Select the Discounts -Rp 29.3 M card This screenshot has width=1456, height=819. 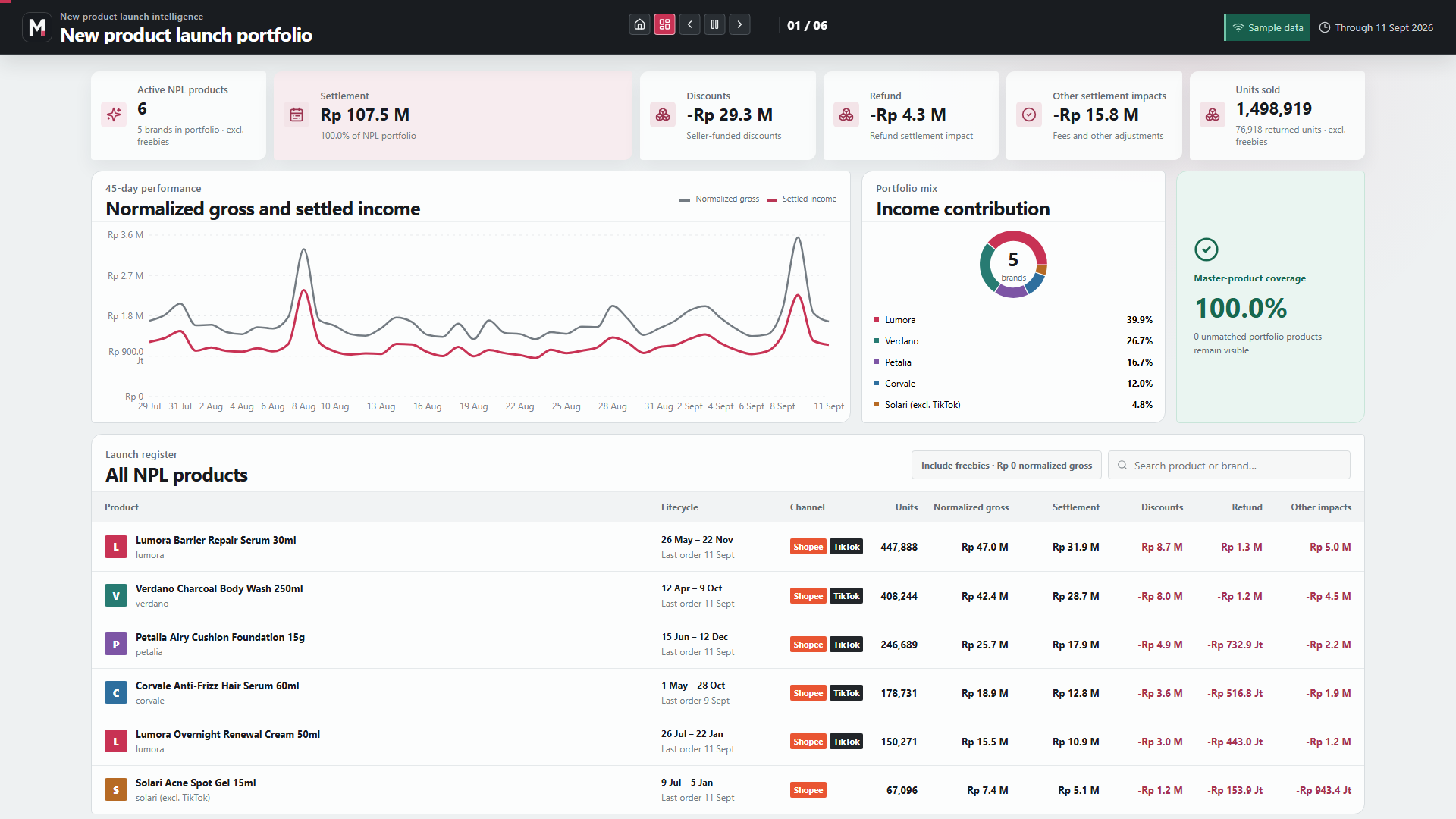pyautogui.click(x=728, y=115)
